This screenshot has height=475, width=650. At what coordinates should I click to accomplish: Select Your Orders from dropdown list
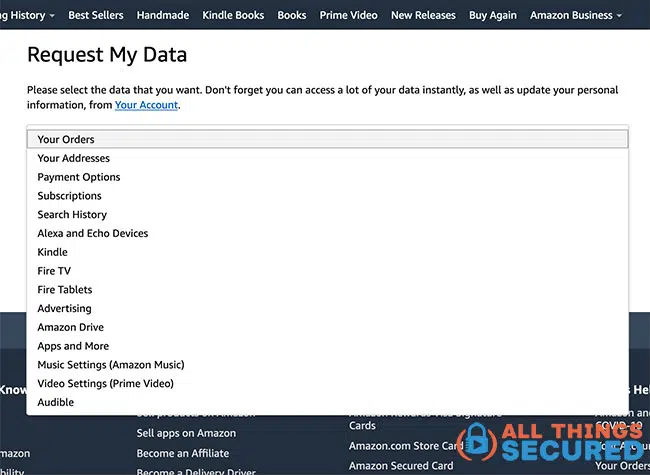(66, 139)
